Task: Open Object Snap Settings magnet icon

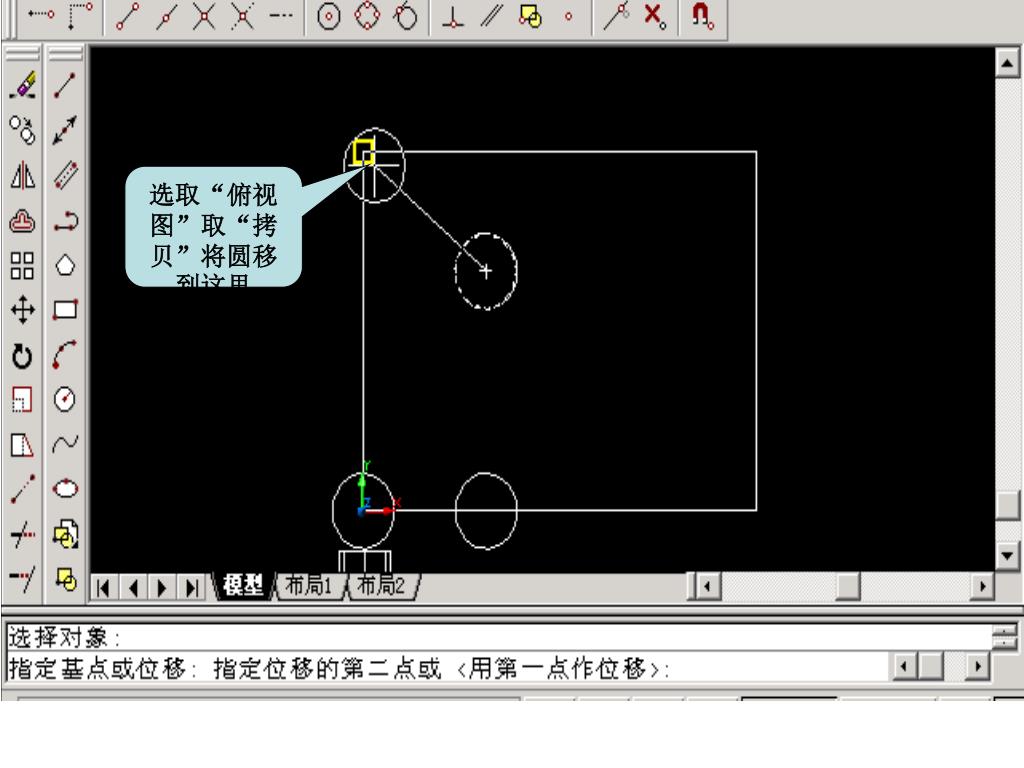Action: [x=702, y=16]
